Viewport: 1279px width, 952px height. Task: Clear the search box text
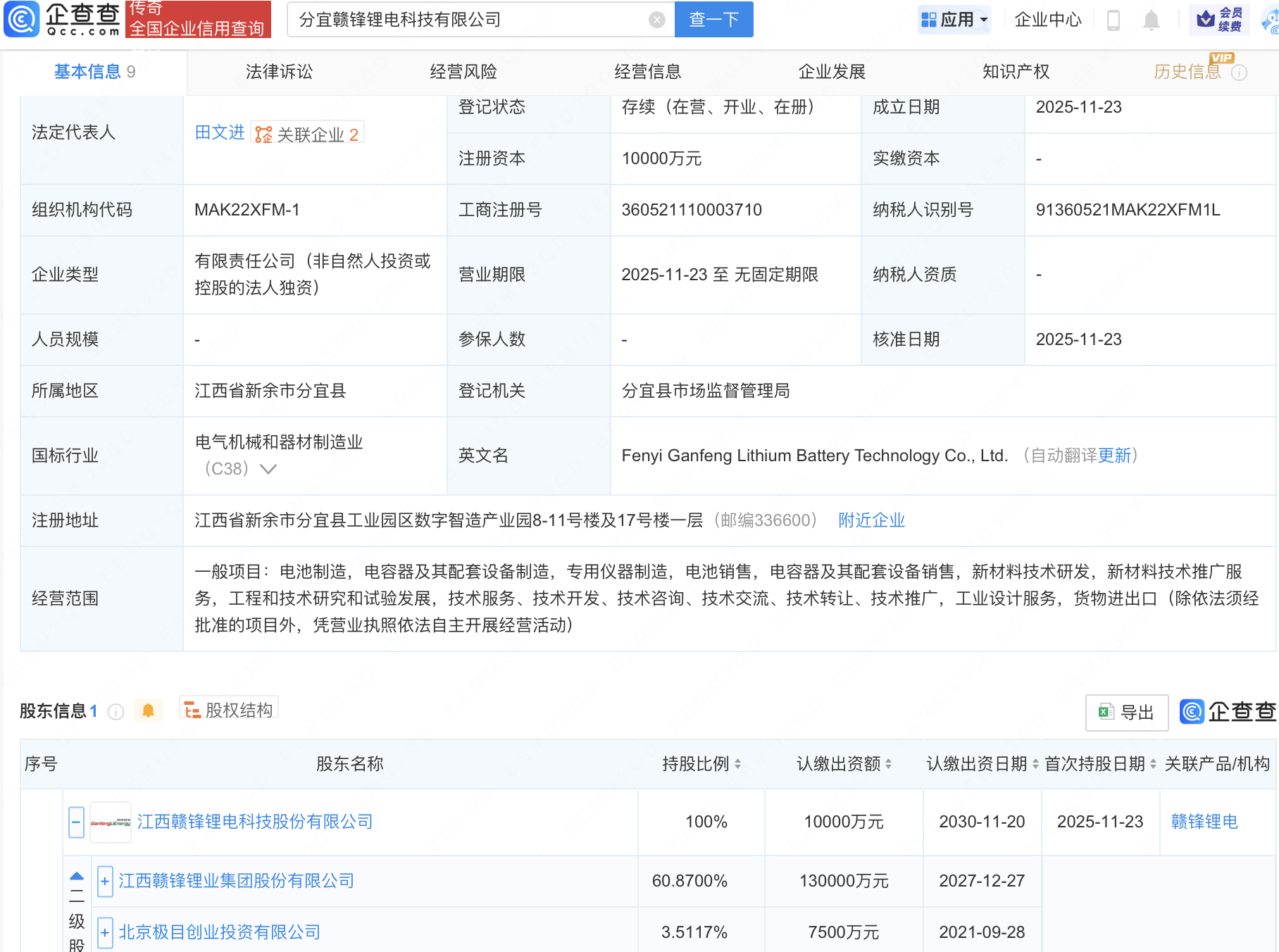point(656,20)
